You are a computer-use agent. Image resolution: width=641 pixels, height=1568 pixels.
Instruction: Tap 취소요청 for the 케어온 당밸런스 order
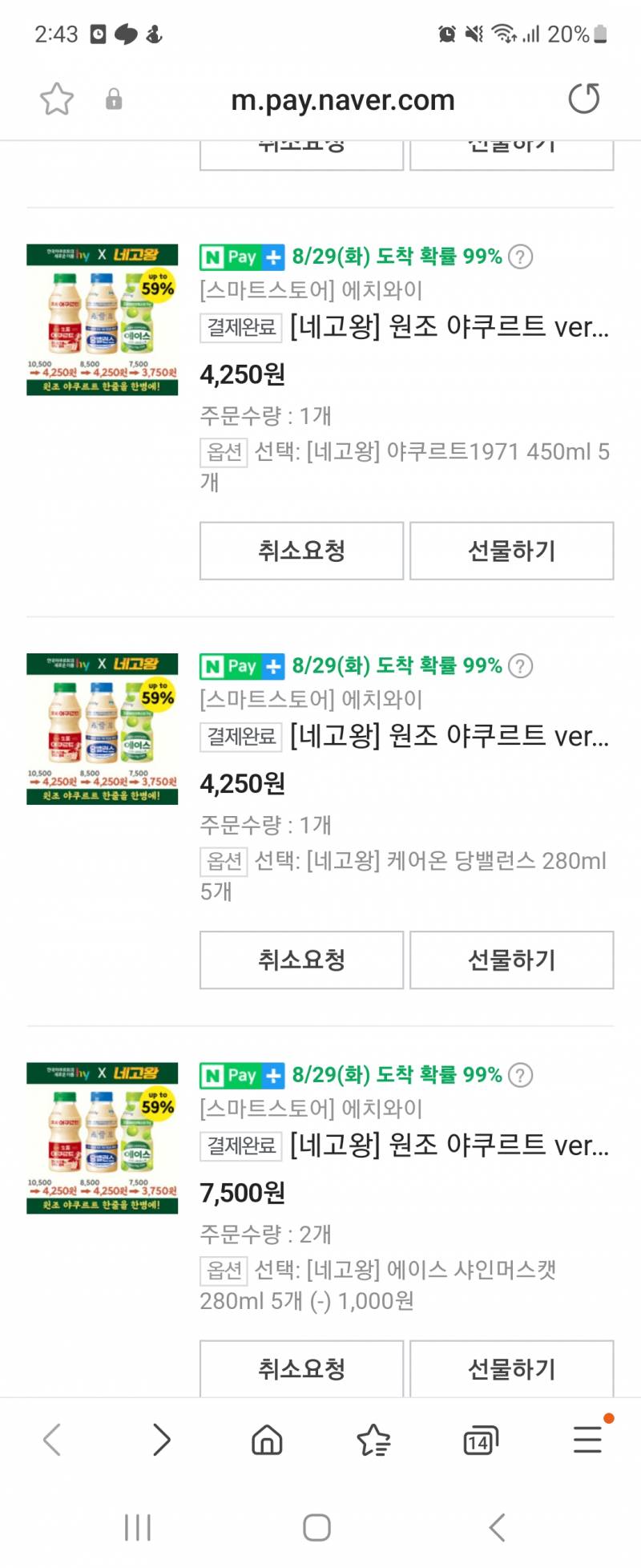tap(301, 960)
